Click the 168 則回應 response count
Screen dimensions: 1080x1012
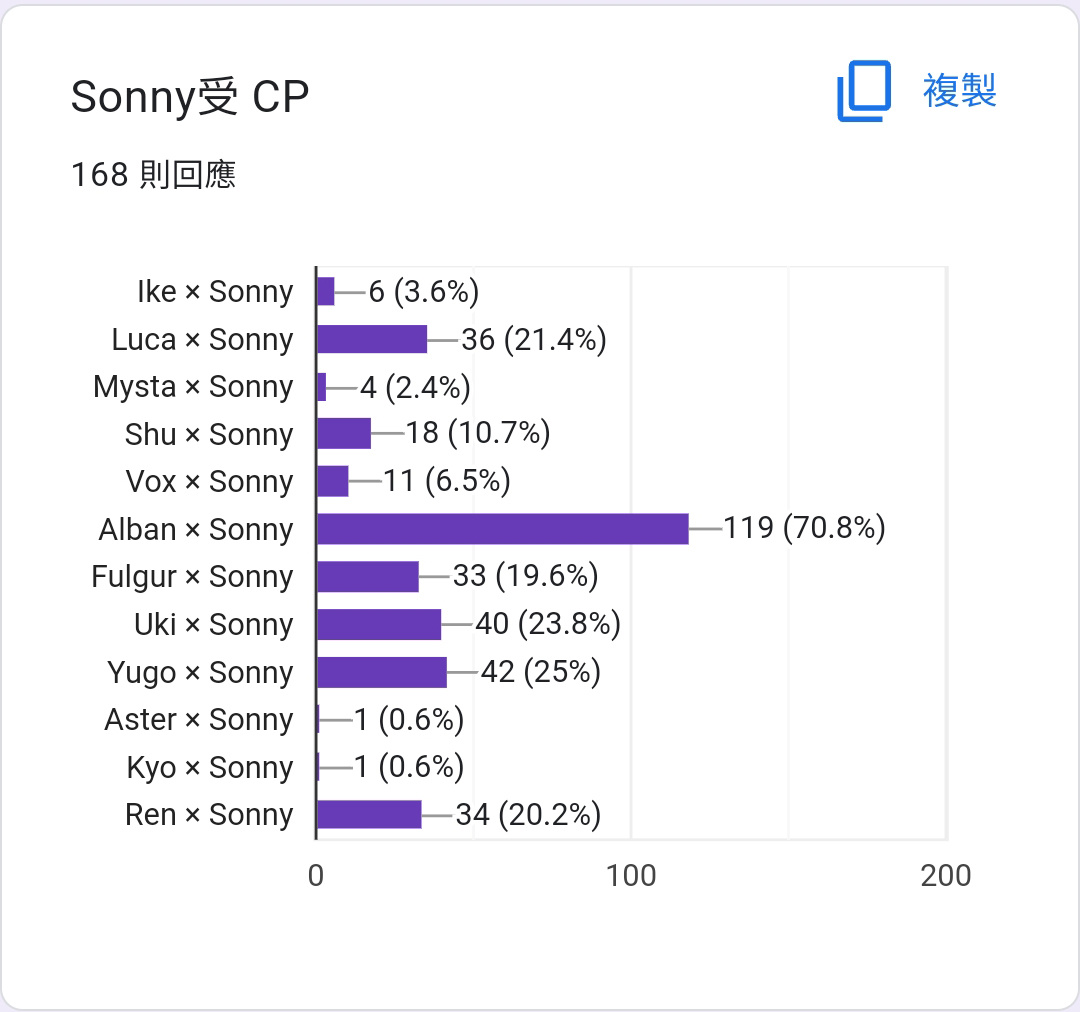click(154, 174)
